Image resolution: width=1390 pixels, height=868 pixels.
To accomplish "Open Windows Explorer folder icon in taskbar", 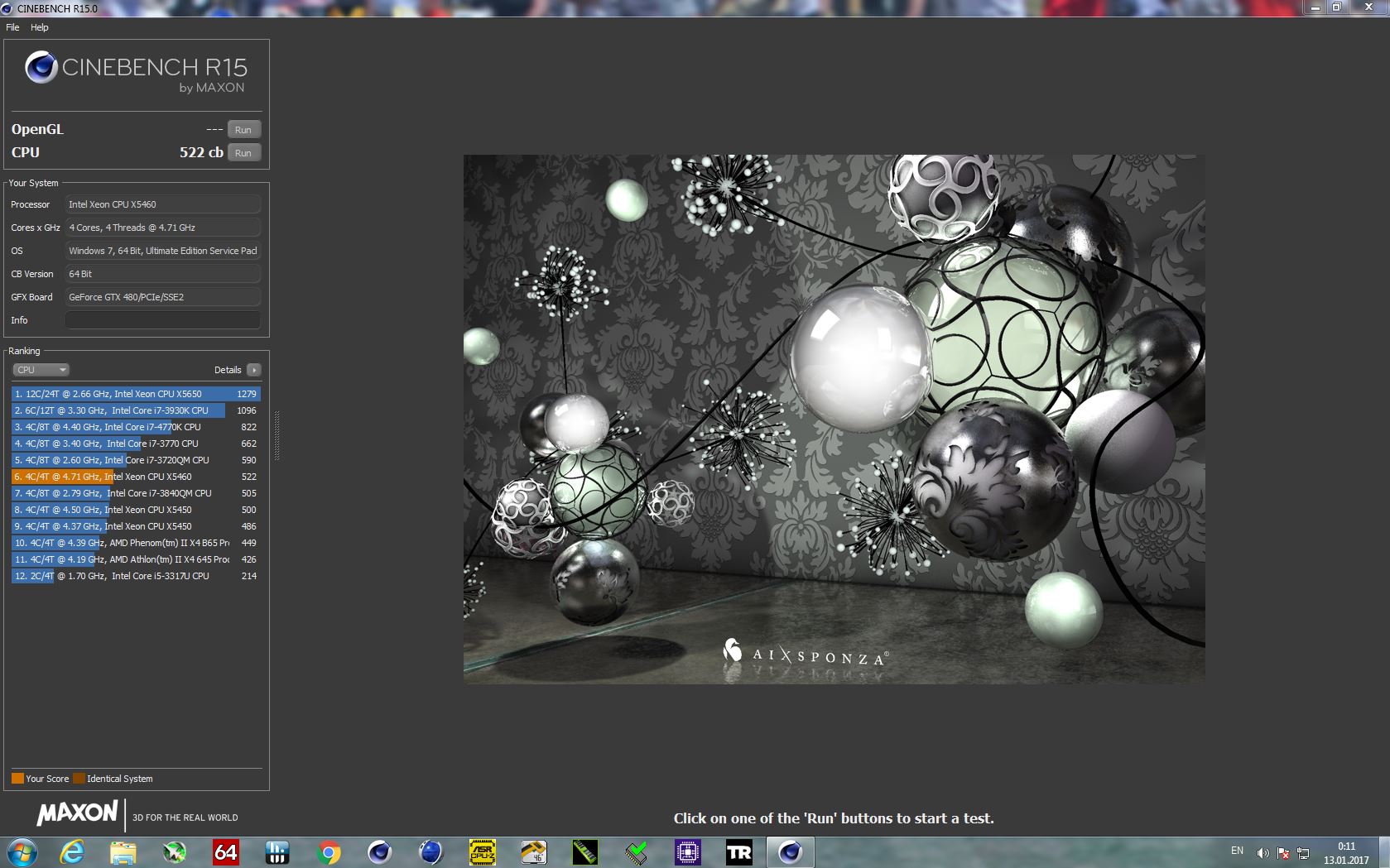I will click(123, 851).
